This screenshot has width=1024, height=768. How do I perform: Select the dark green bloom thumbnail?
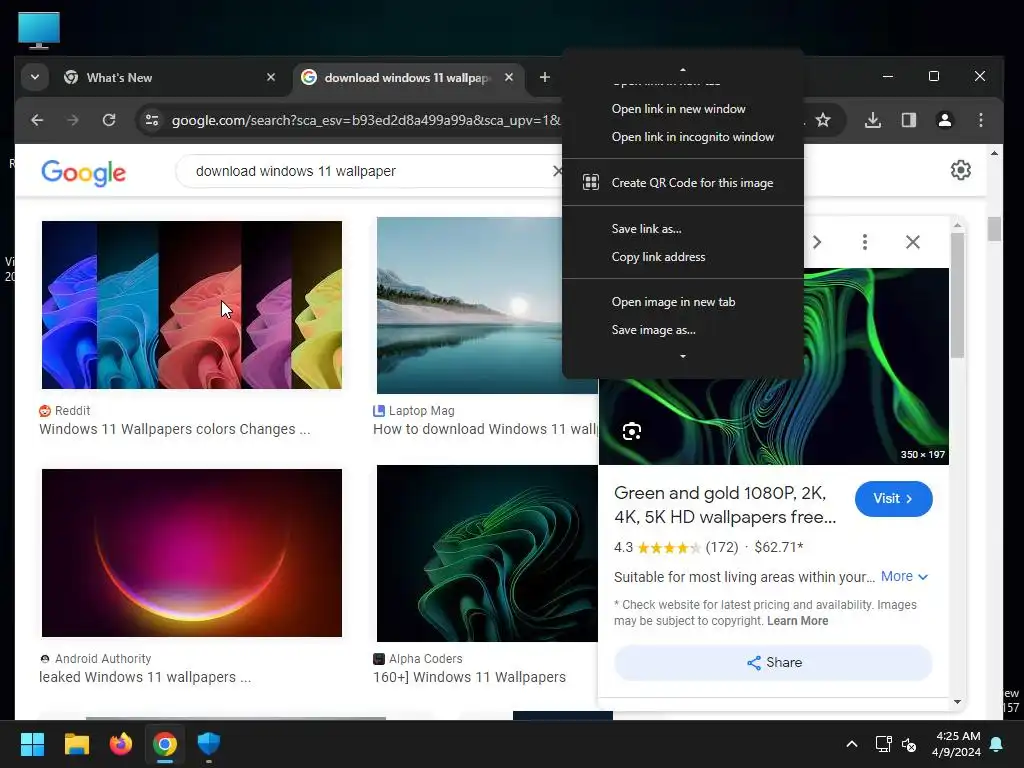[x=487, y=553]
